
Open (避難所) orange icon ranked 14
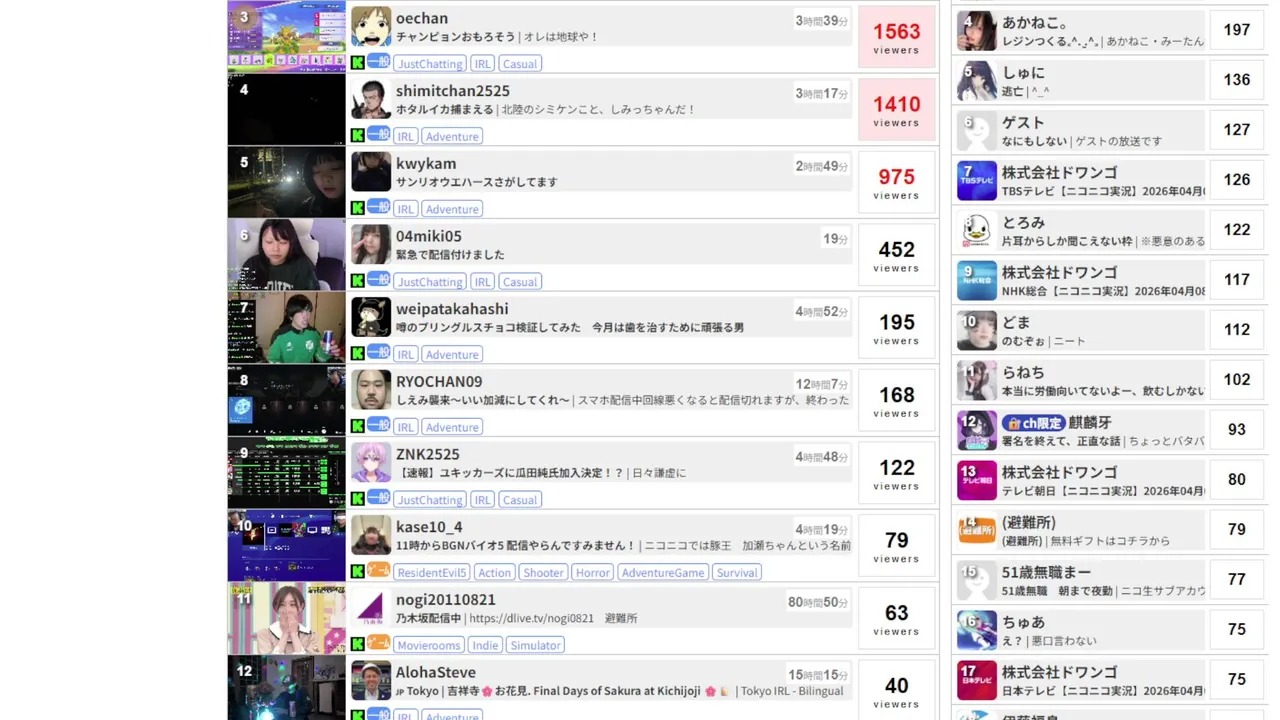pos(977,530)
